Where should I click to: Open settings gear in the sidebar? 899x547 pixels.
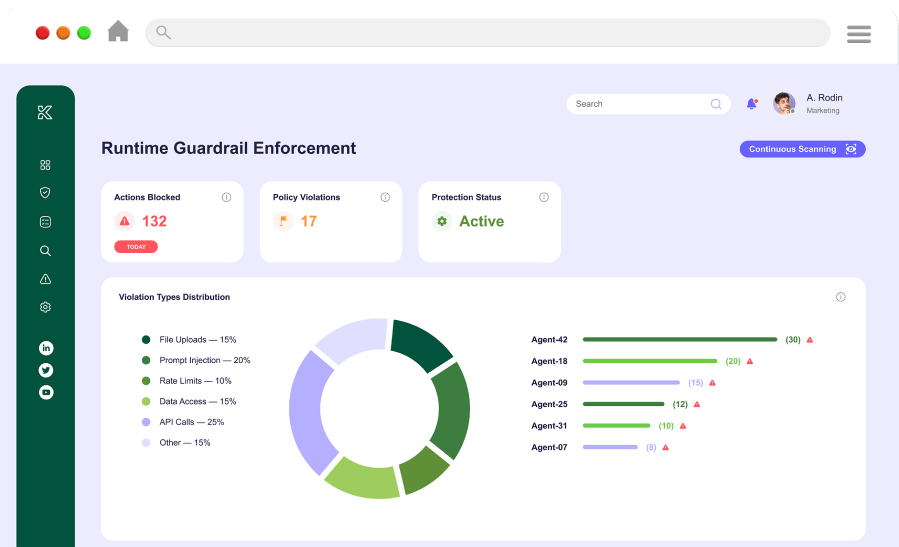click(45, 307)
